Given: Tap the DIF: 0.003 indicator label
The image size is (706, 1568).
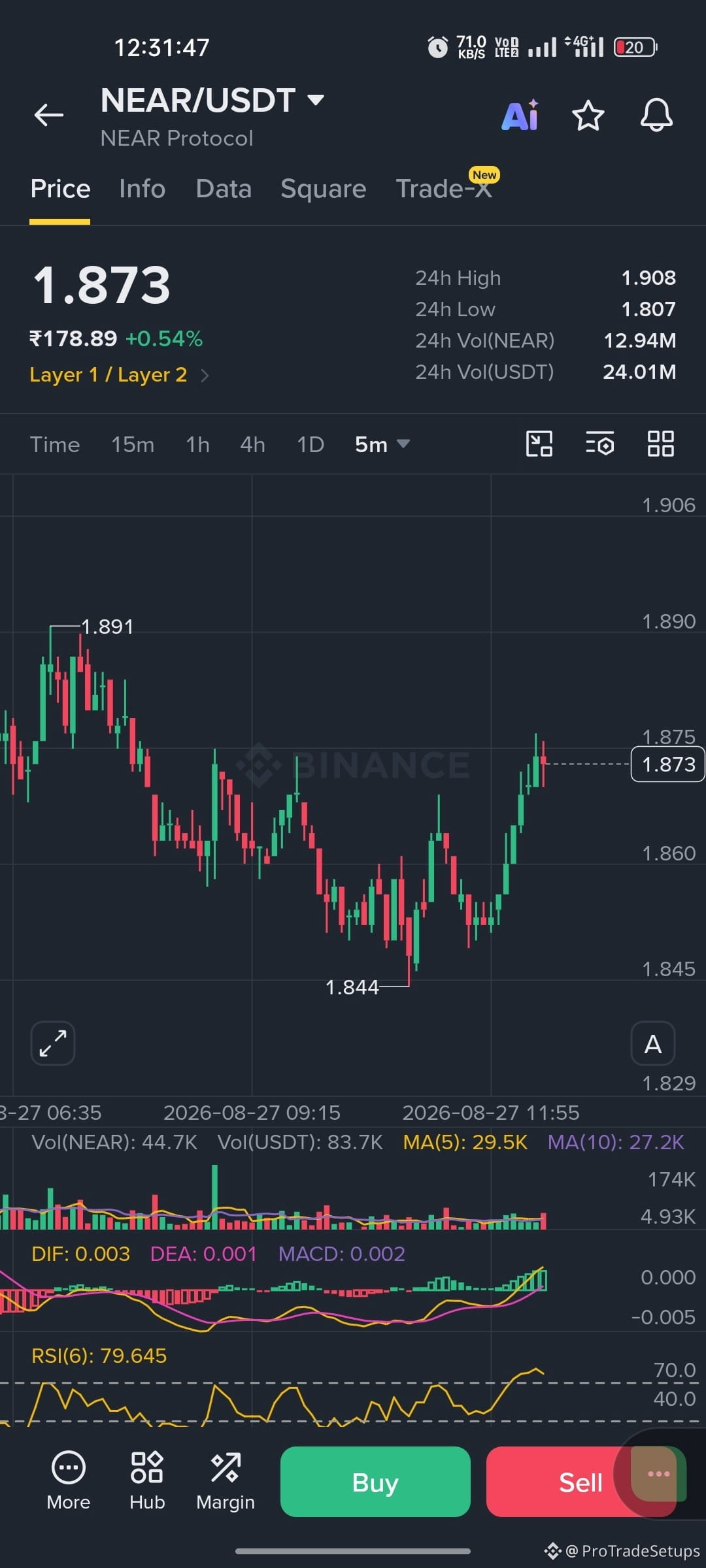Looking at the screenshot, I should tap(81, 1254).
